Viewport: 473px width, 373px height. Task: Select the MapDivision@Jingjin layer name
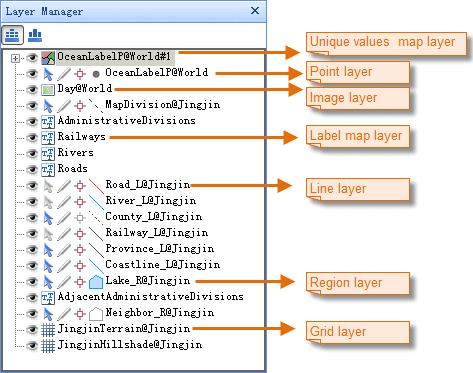163,105
